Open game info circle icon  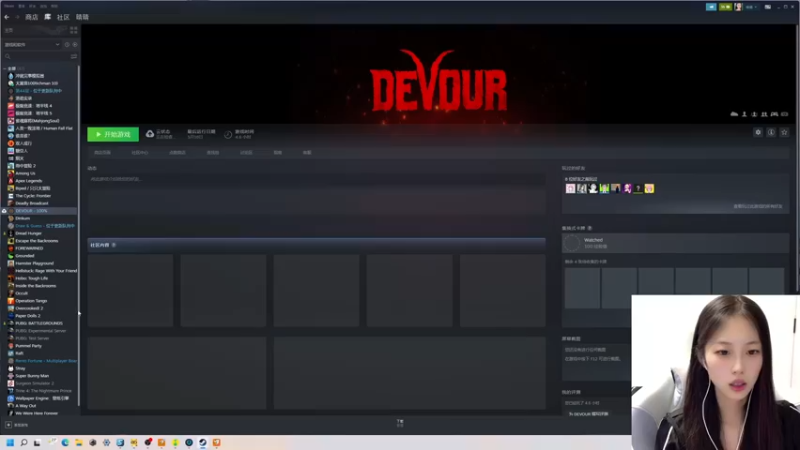(771, 132)
